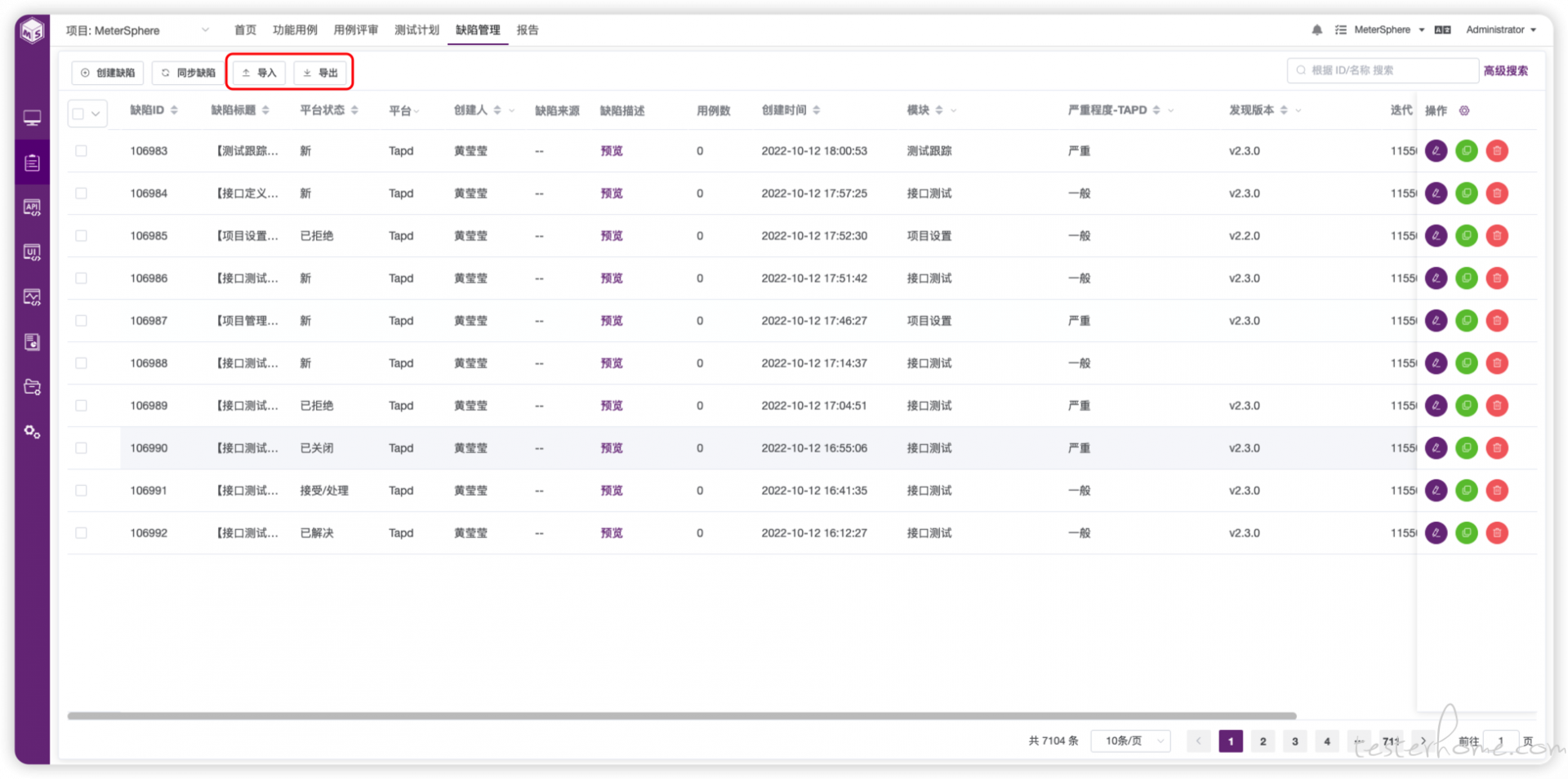
Task: Sort by 创建时间 using its sort arrows
Action: (817, 110)
